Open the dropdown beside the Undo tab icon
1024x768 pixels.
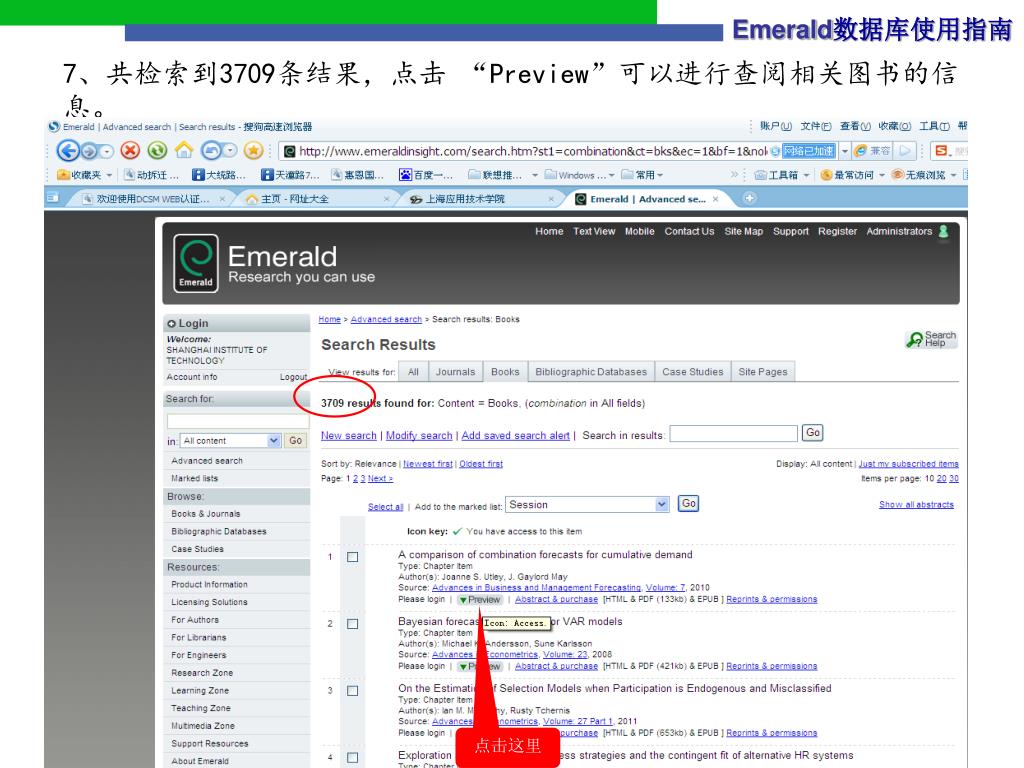[x=229, y=151]
